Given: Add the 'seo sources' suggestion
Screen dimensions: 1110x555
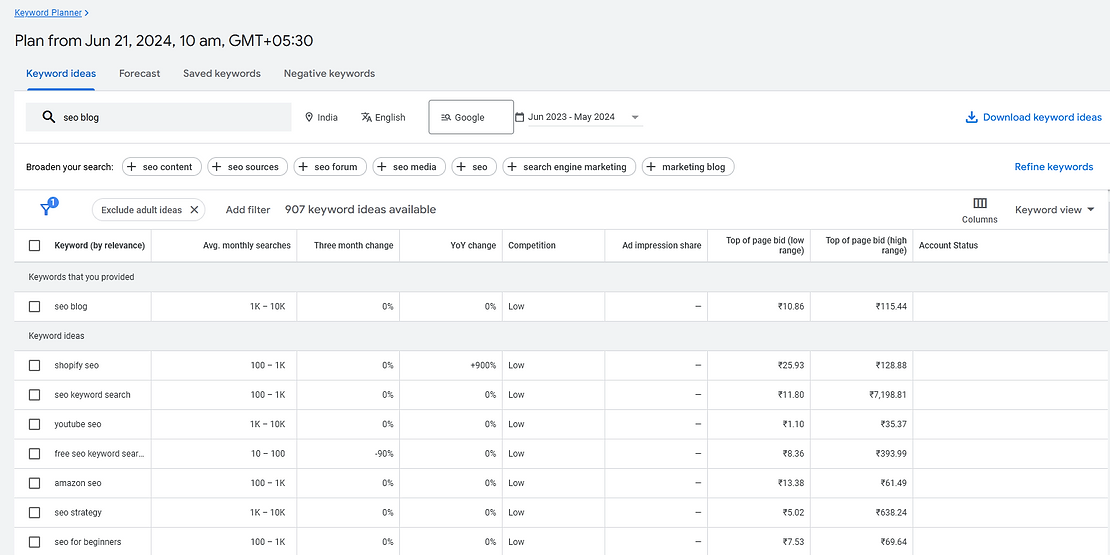Looking at the screenshot, I should point(248,167).
